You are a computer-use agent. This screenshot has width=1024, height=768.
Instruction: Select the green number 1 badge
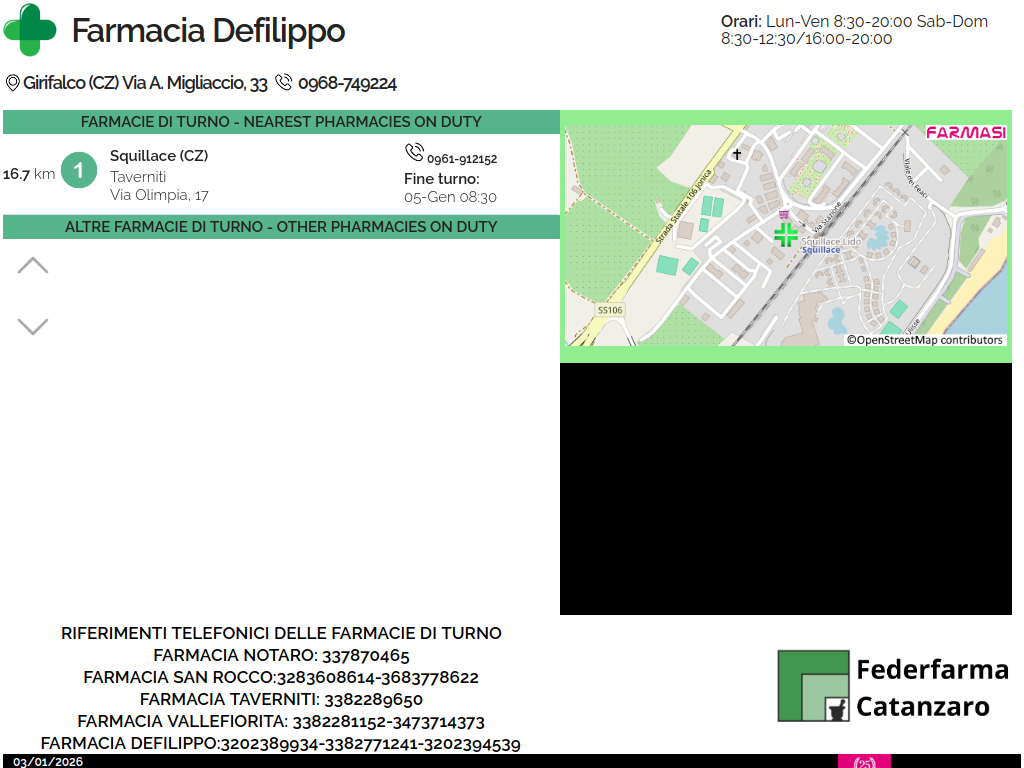(79, 170)
